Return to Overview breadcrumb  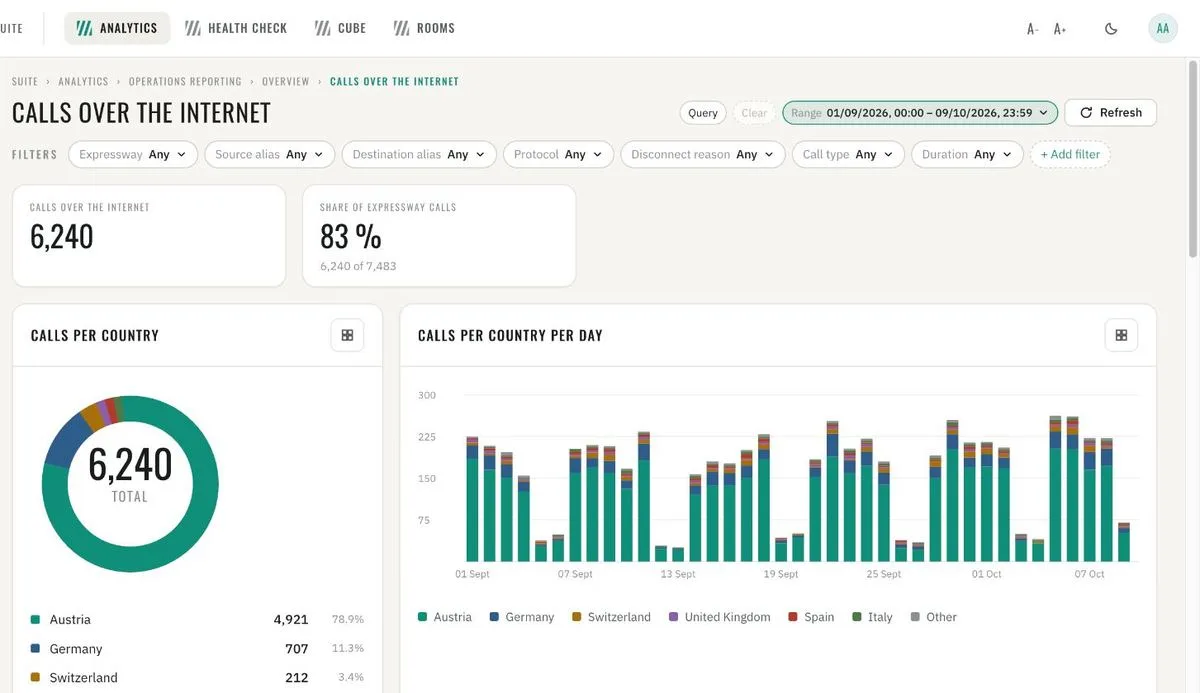point(286,82)
